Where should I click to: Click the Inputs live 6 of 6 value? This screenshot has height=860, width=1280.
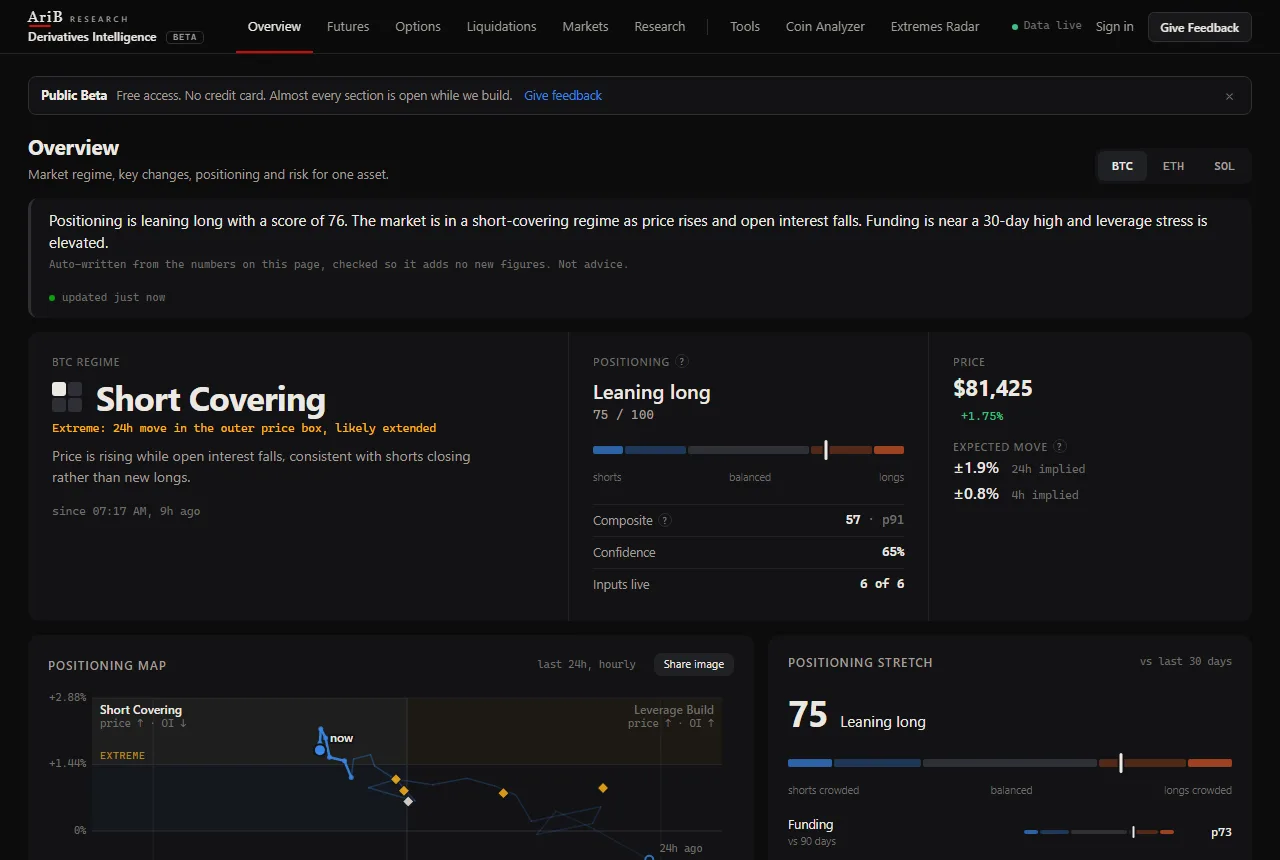[x=882, y=584]
